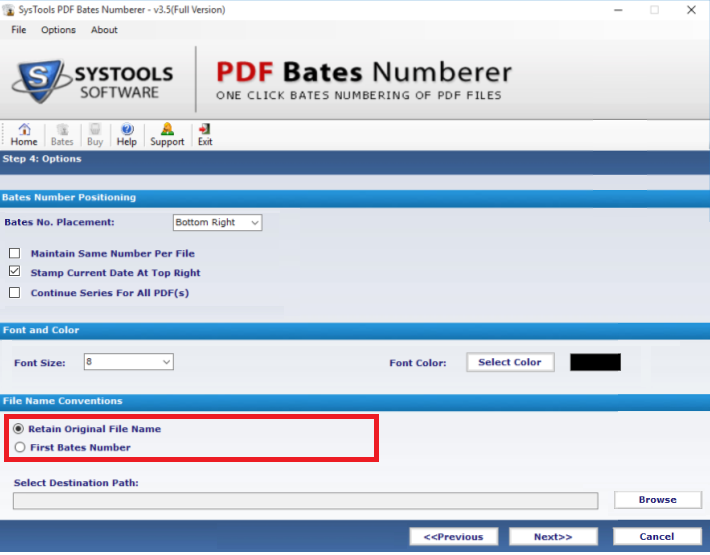Viewport: 710px width, 555px height.
Task: Open the Support toolbar icon
Action: coord(167,135)
